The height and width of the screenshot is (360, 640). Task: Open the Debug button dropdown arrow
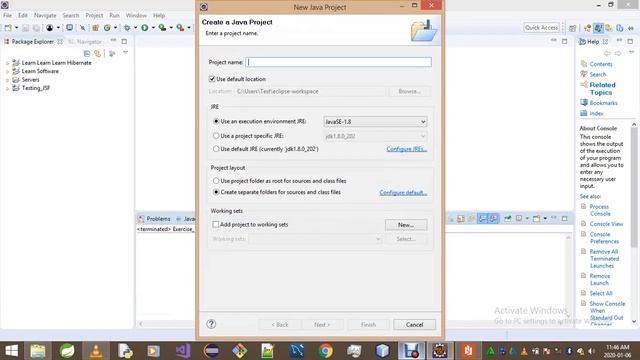(135, 28)
